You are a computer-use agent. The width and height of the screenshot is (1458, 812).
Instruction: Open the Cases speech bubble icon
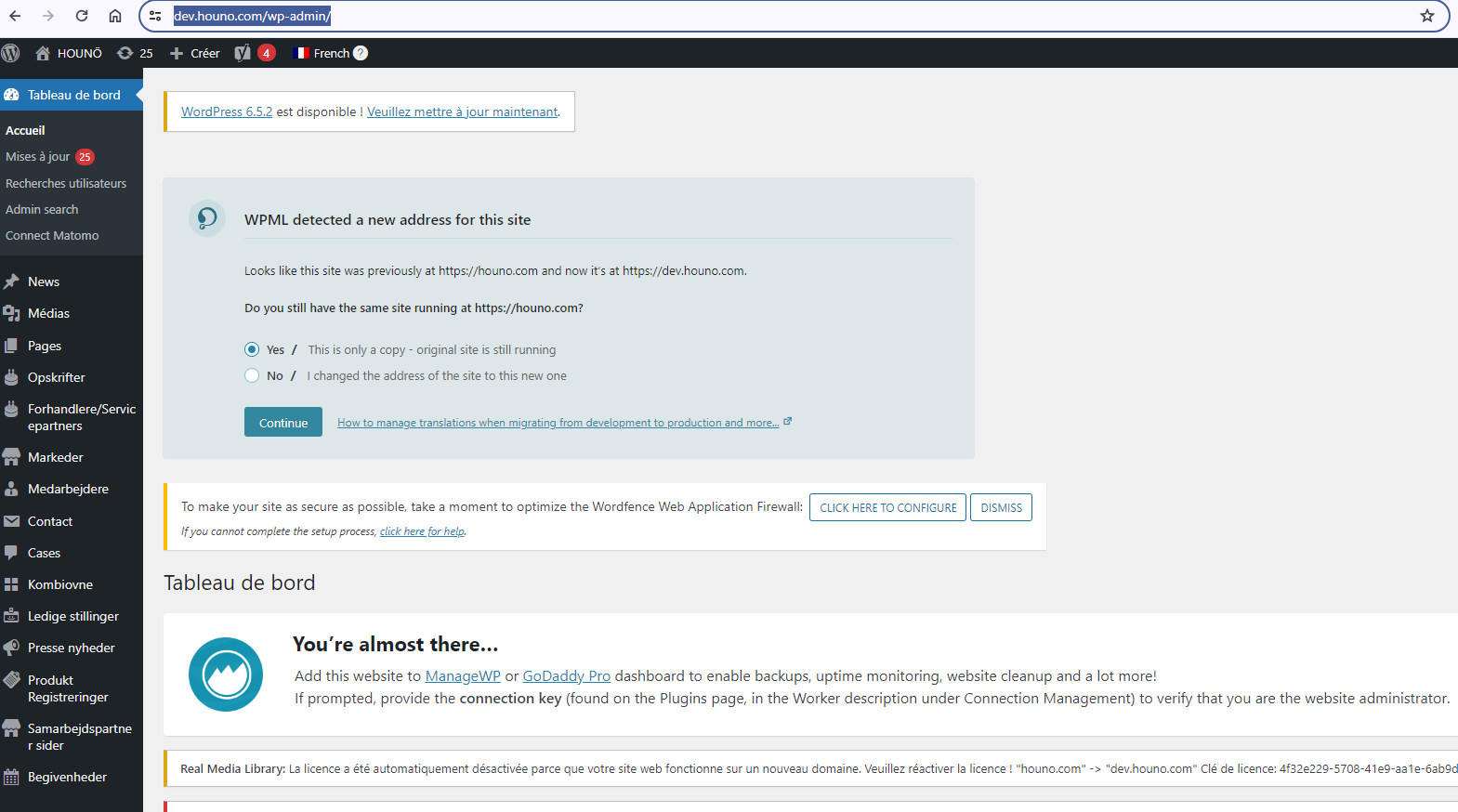click(x=11, y=553)
